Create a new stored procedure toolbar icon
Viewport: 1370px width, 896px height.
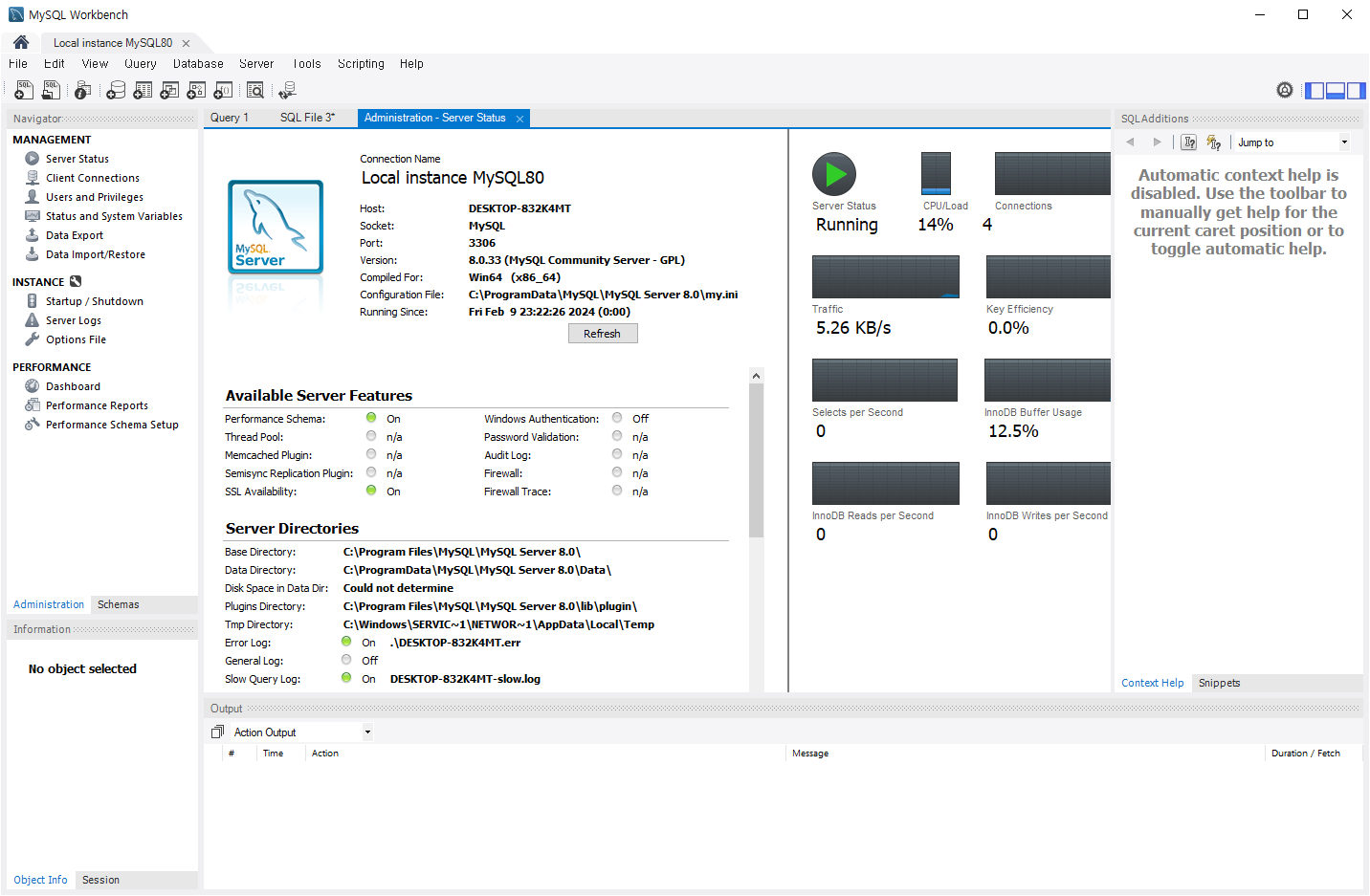(196, 90)
